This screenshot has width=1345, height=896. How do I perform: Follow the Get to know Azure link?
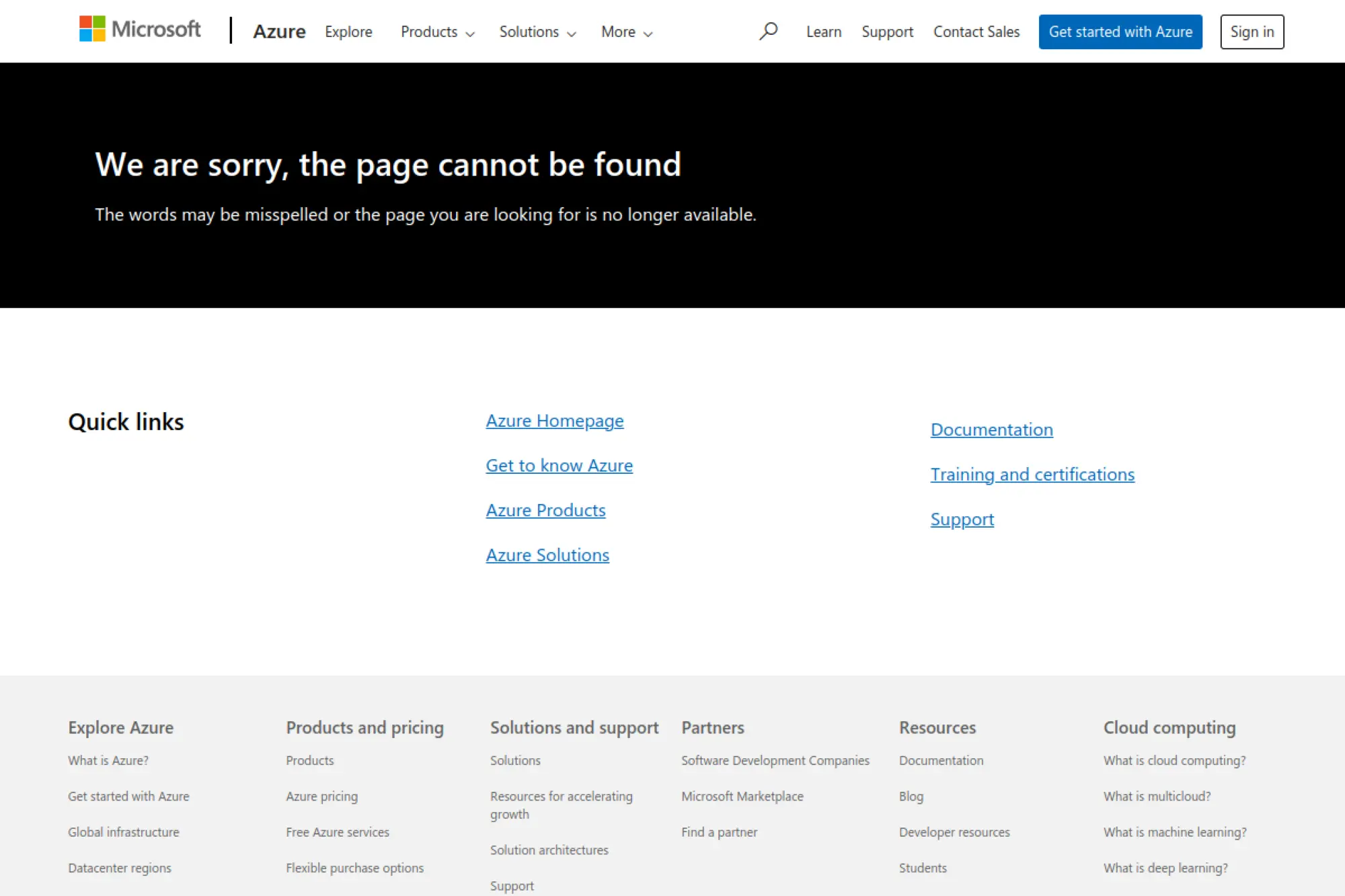pyautogui.click(x=559, y=465)
